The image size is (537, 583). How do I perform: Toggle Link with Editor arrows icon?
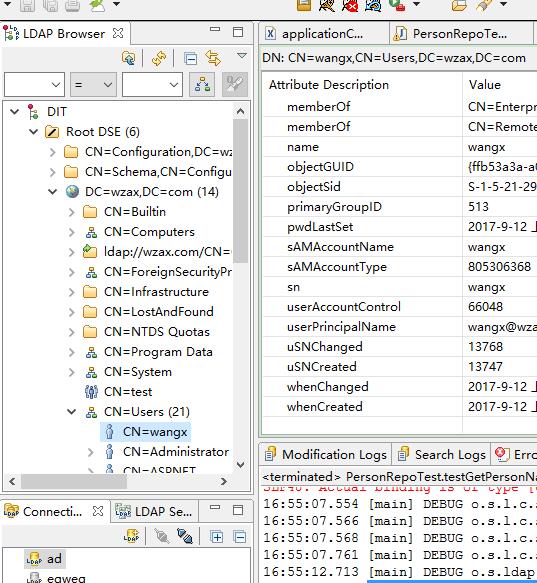coord(213,59)
